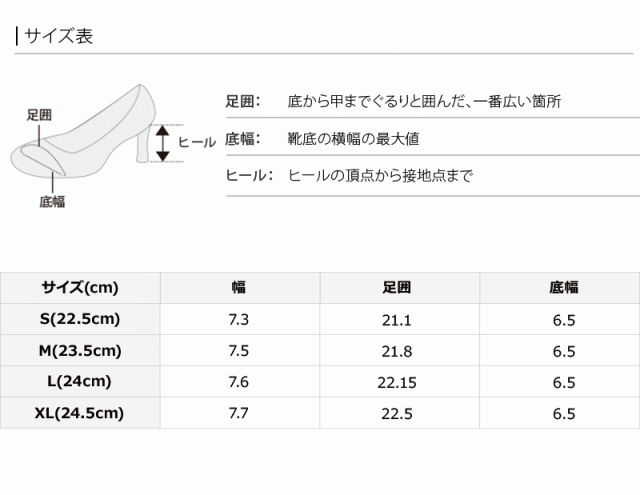Select the 幅 column header
This screenshot has height=495, width=640.
(x=239, y=288)
